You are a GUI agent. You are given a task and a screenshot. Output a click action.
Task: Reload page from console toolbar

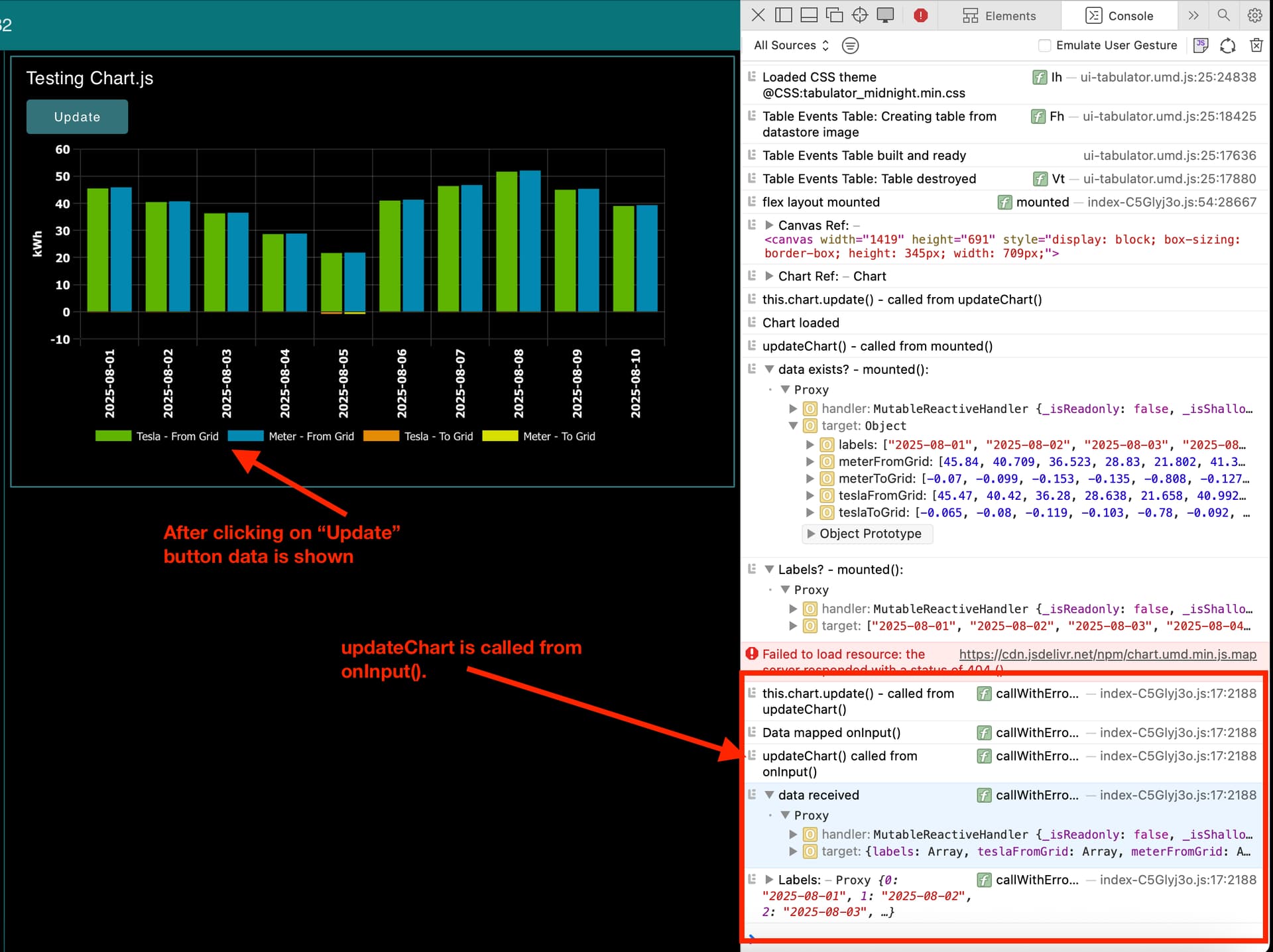1228,45
